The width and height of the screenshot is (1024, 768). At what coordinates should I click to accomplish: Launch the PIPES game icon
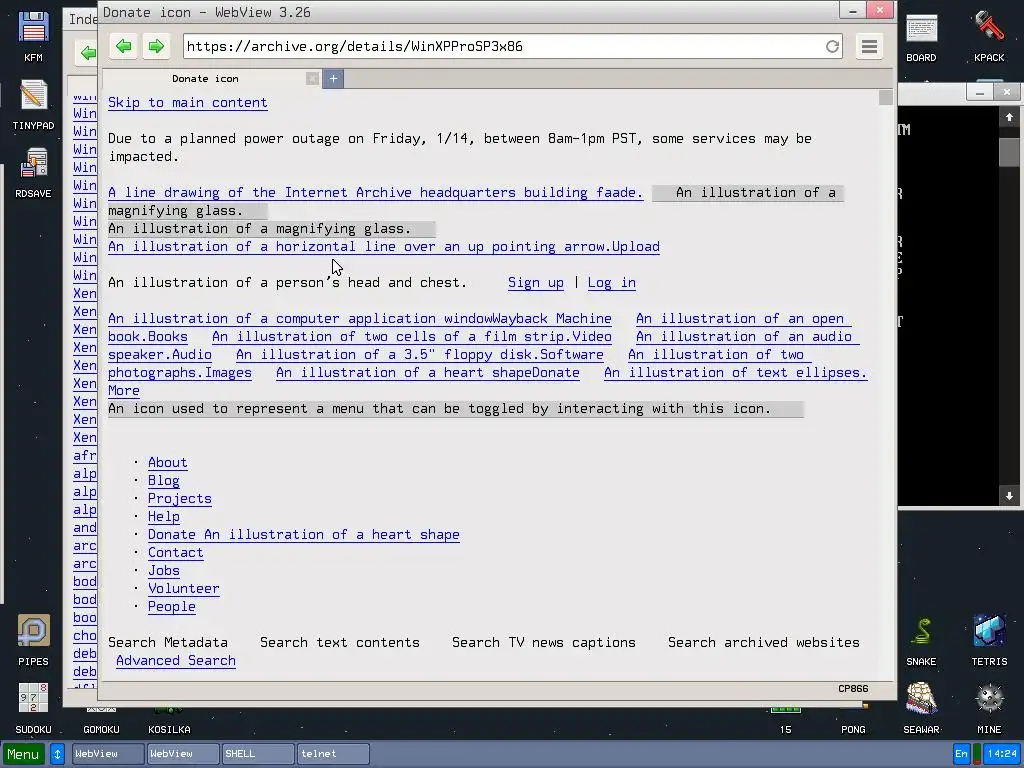pyautogui.click(x=33, y=641)
